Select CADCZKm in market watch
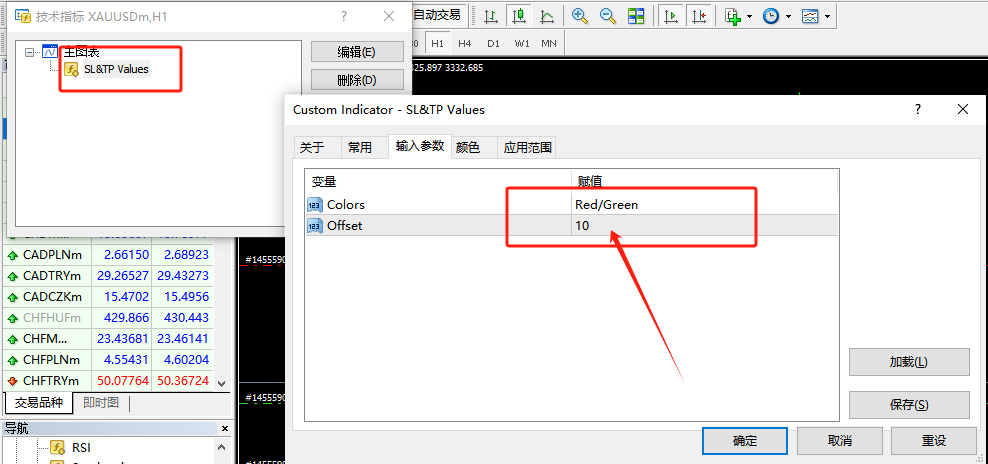This screenshot has height=464, width=988. (x=52, y=297)
